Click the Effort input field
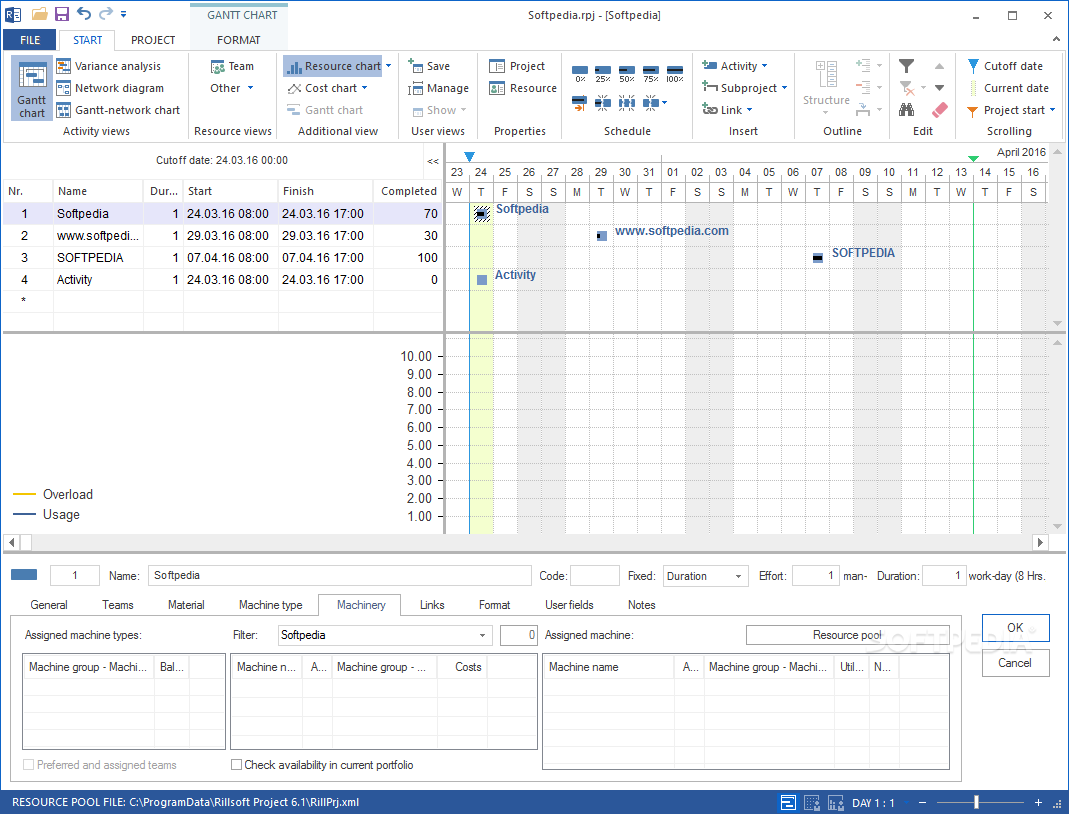Screen dimensions: 1069x814 coord(815,575)
